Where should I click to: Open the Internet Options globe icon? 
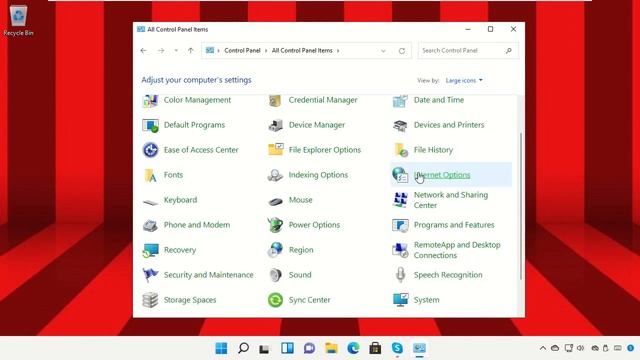pos(400,175)
